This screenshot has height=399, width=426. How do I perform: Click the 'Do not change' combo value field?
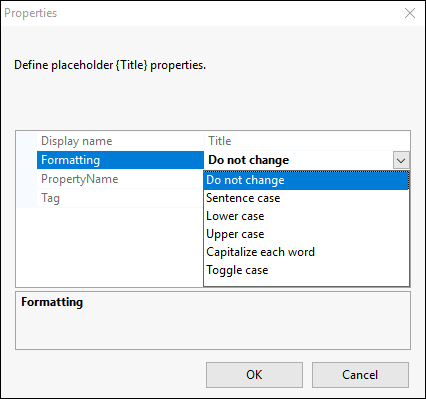click(x=299, y=160)
